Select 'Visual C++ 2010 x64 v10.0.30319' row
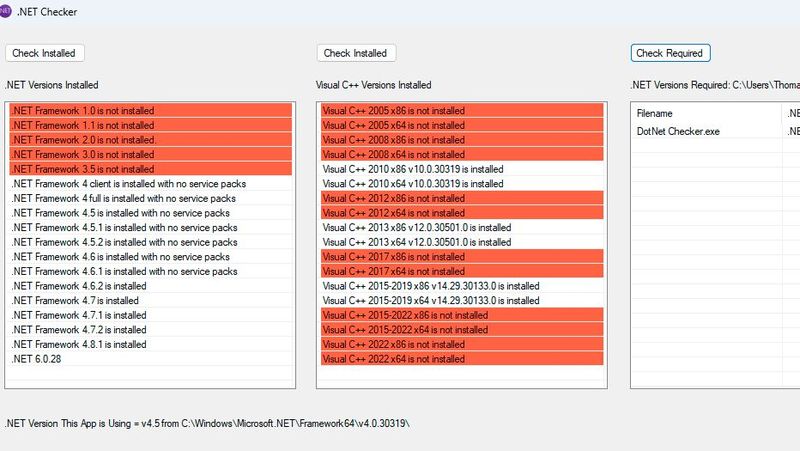 (462, 184)
